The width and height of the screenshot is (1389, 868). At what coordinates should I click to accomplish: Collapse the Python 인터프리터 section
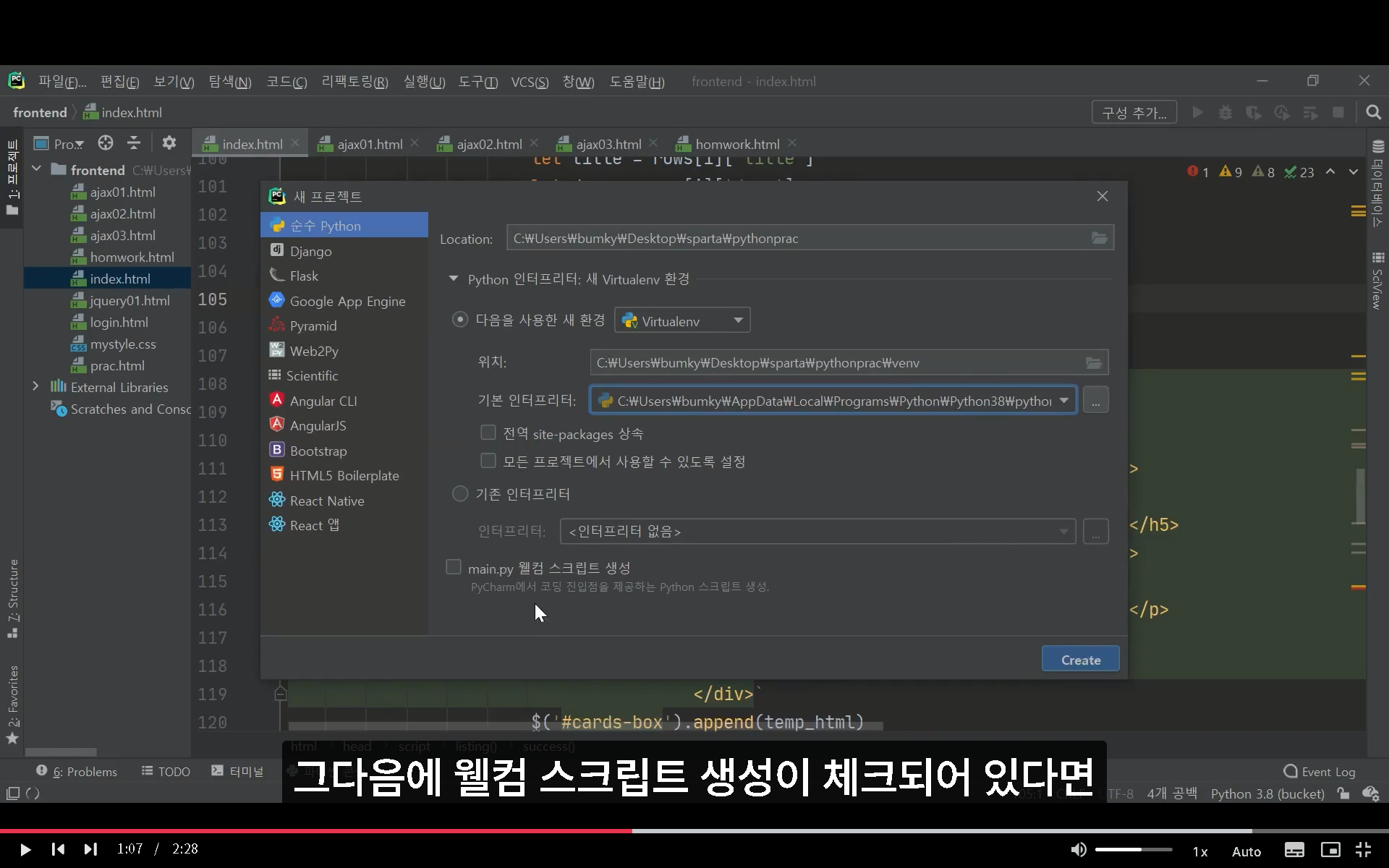pos(454,278)
